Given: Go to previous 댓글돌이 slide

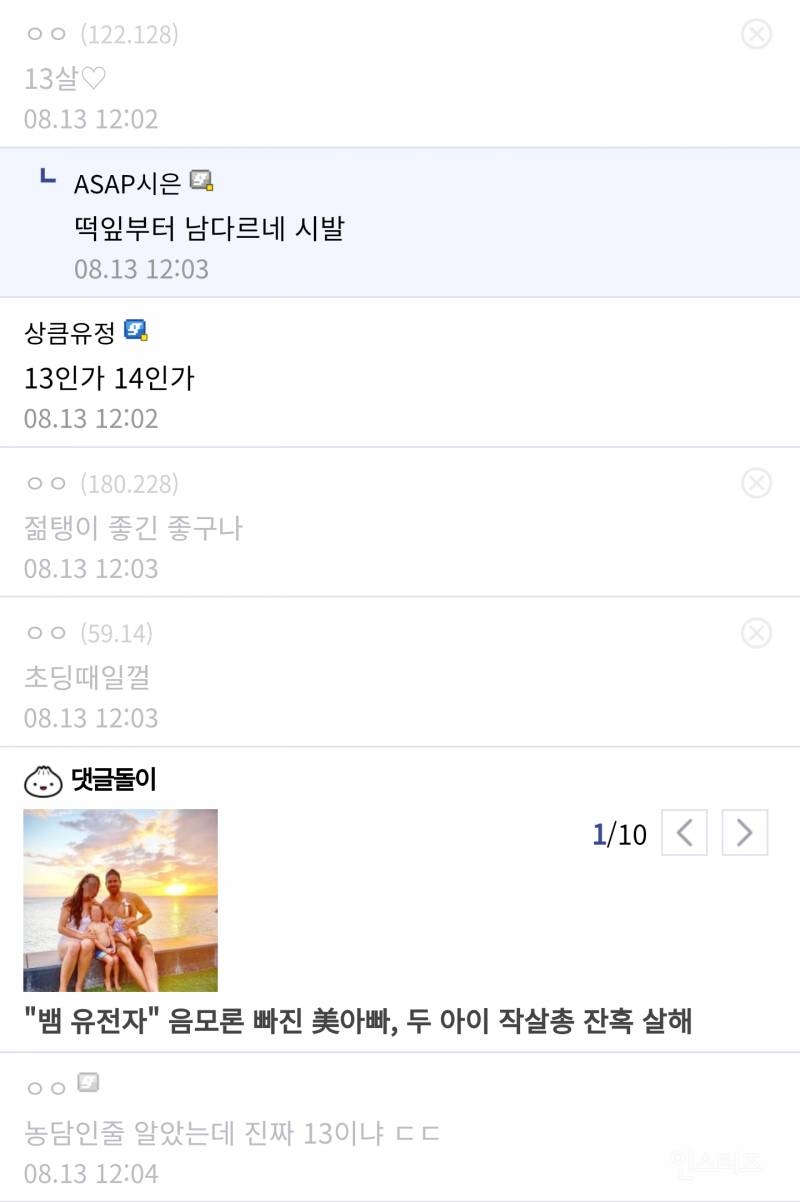Looking at the screenshot, I should tap(686, 833).
